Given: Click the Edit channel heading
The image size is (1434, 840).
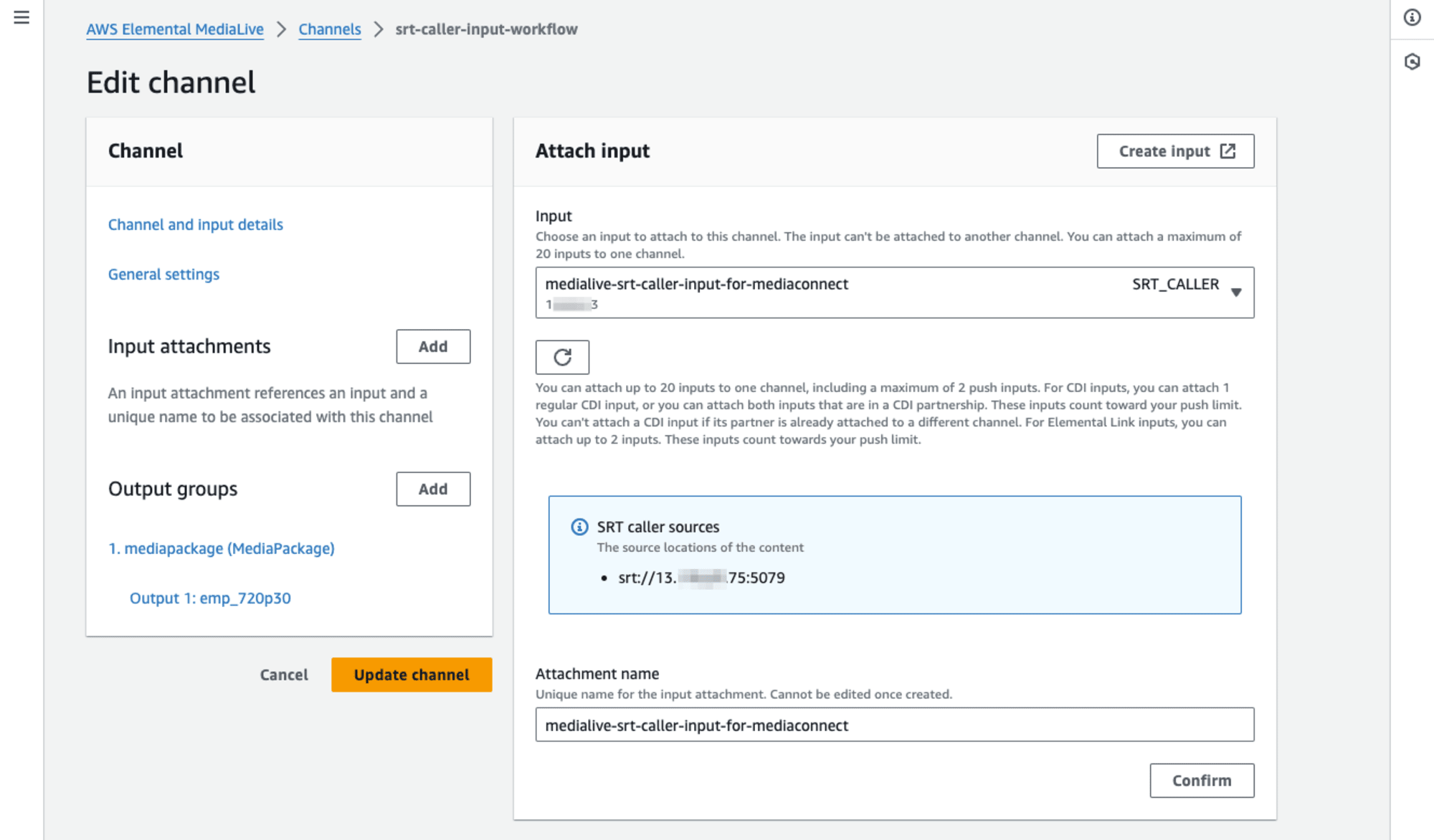Looking at the screenshot, I should [171, 82].
